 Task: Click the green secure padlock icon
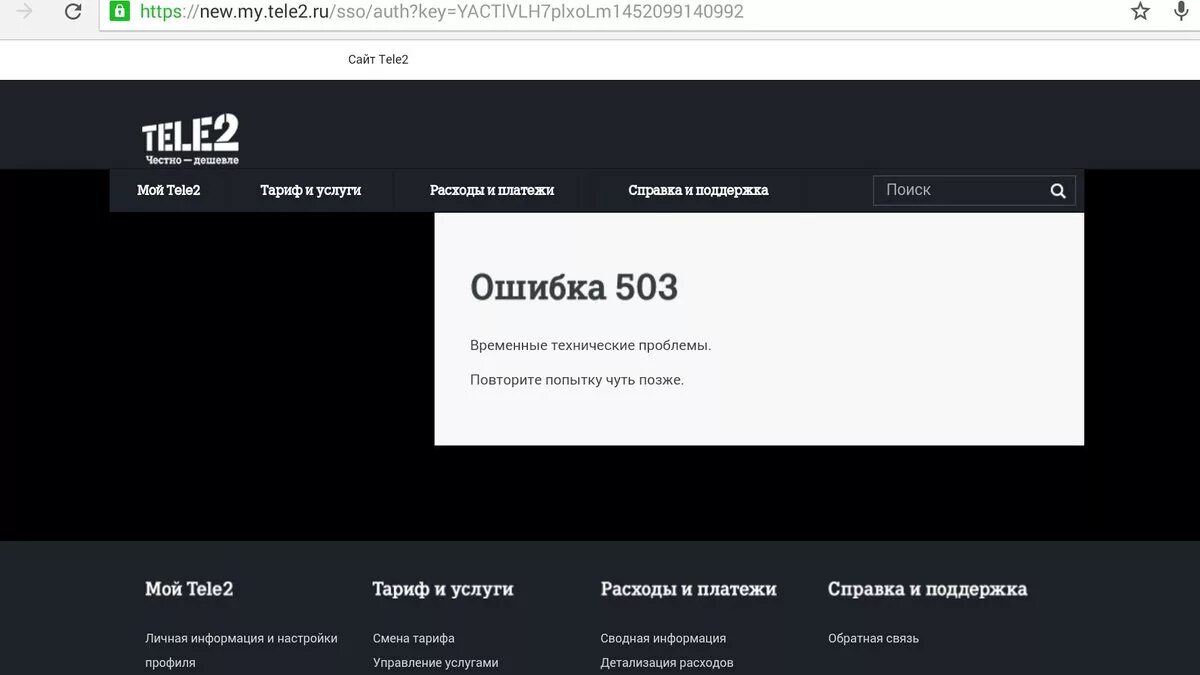120,12
